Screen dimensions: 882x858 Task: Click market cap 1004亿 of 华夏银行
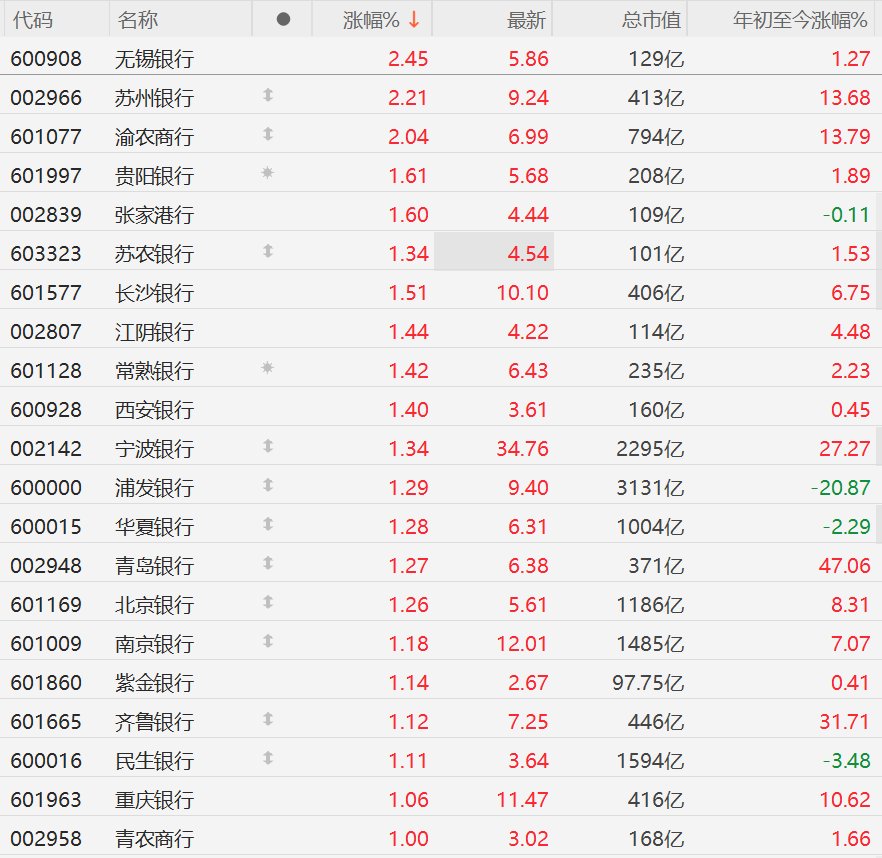point(650,527)
